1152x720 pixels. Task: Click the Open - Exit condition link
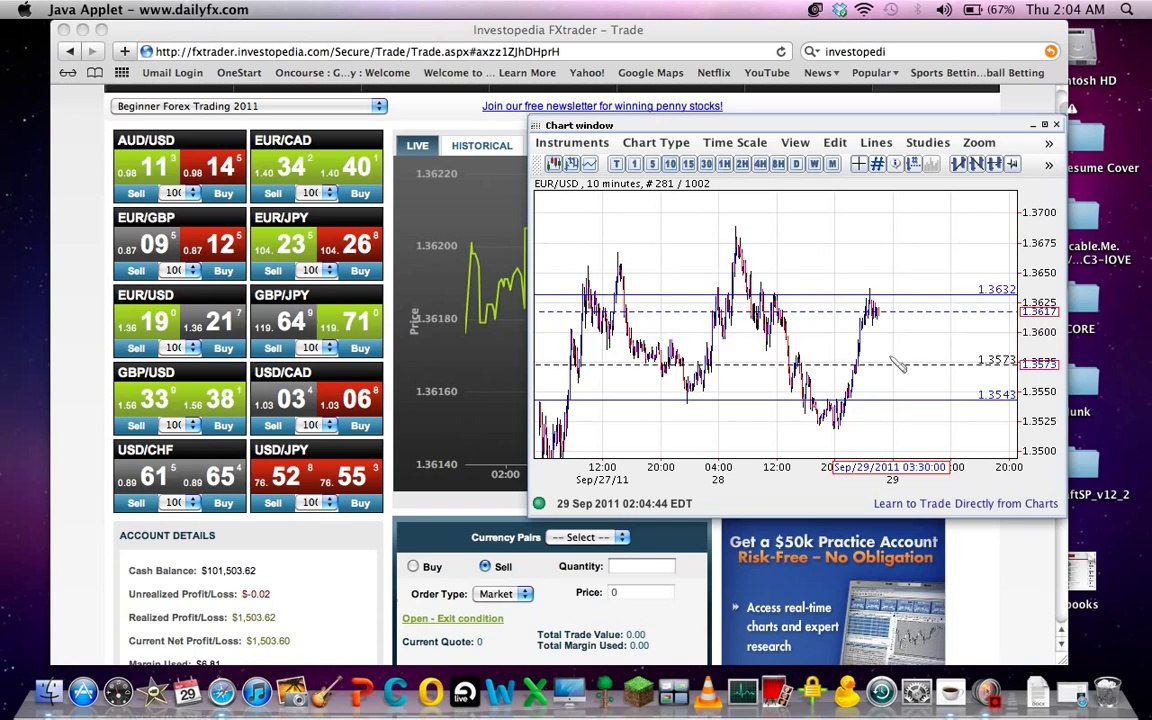(452, 618)
